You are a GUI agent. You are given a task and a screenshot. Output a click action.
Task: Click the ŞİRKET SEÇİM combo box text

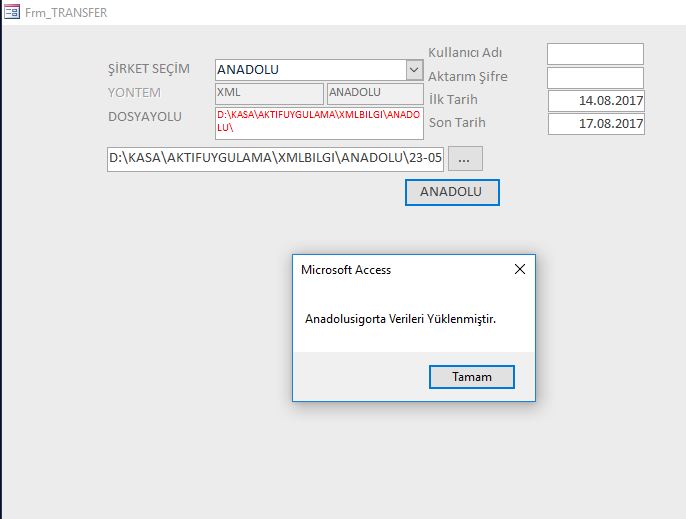pos(310,70)
